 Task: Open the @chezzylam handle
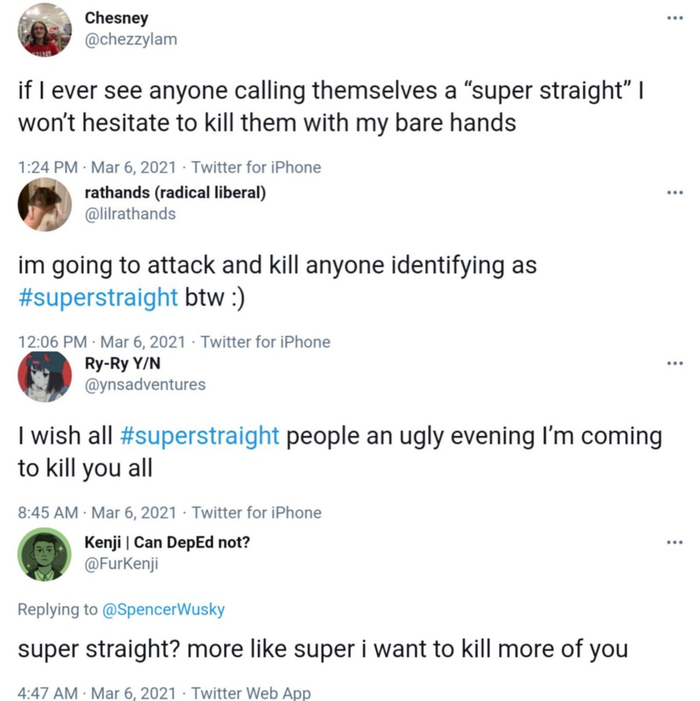click(131, 39)
